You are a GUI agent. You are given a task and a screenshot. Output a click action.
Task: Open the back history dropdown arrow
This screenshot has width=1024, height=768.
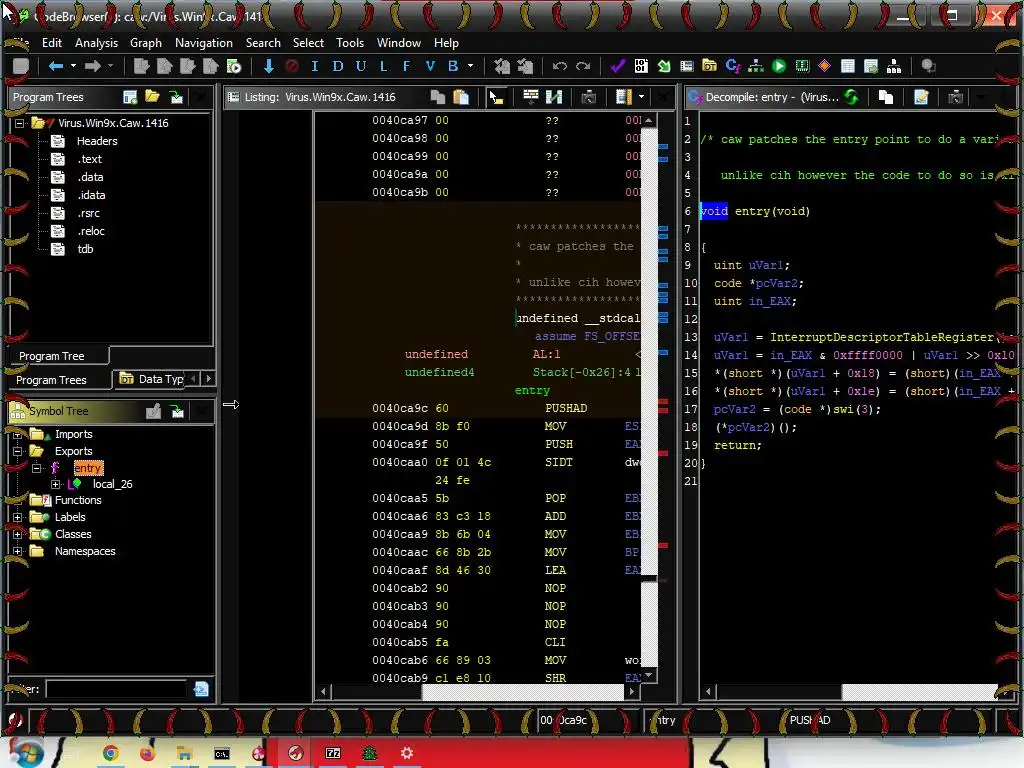[x=73, y=66]
